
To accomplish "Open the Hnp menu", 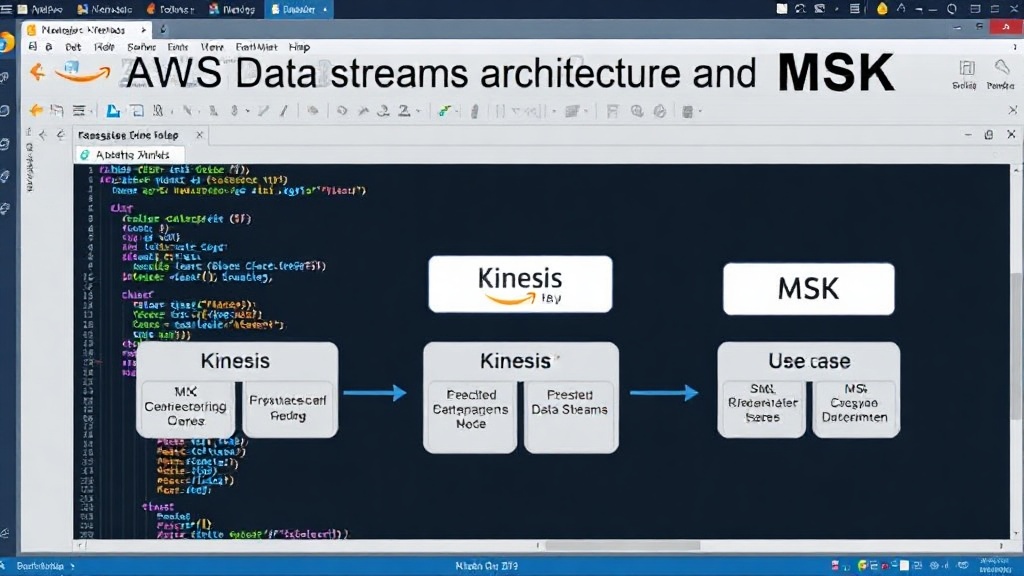I will [x=299, y=47].
